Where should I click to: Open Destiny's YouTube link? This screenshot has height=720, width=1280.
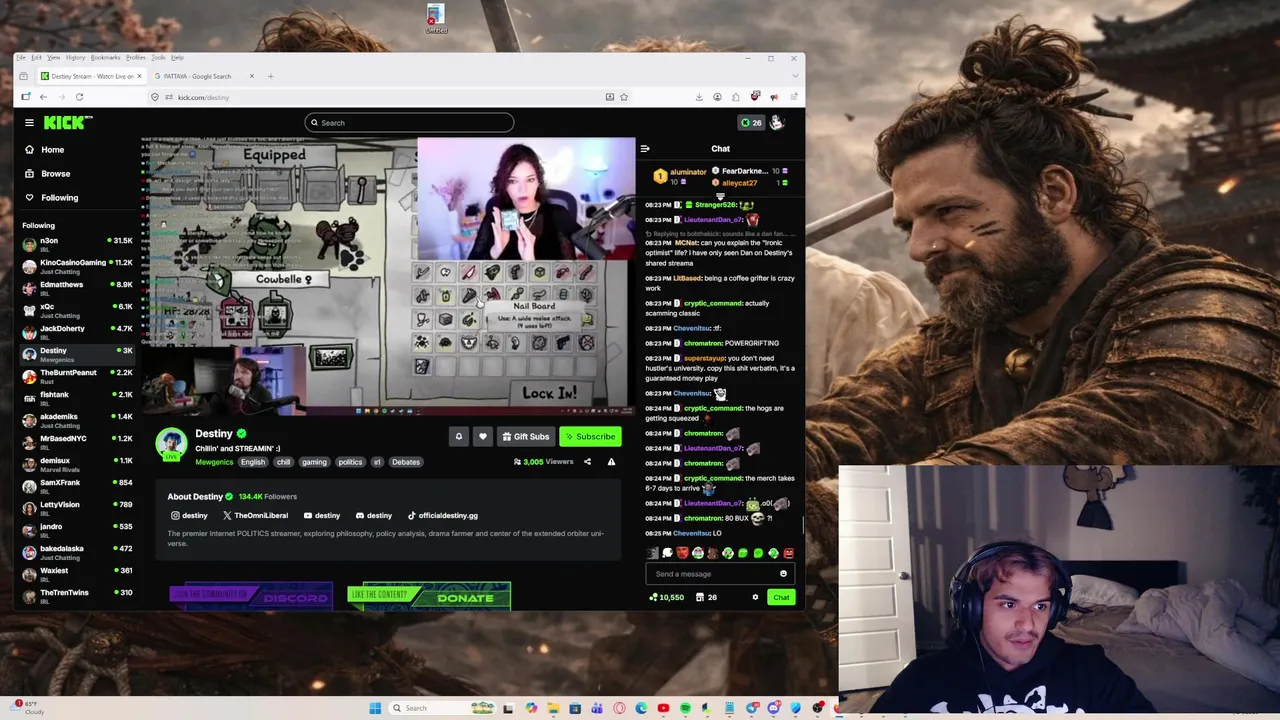(321, 515)
